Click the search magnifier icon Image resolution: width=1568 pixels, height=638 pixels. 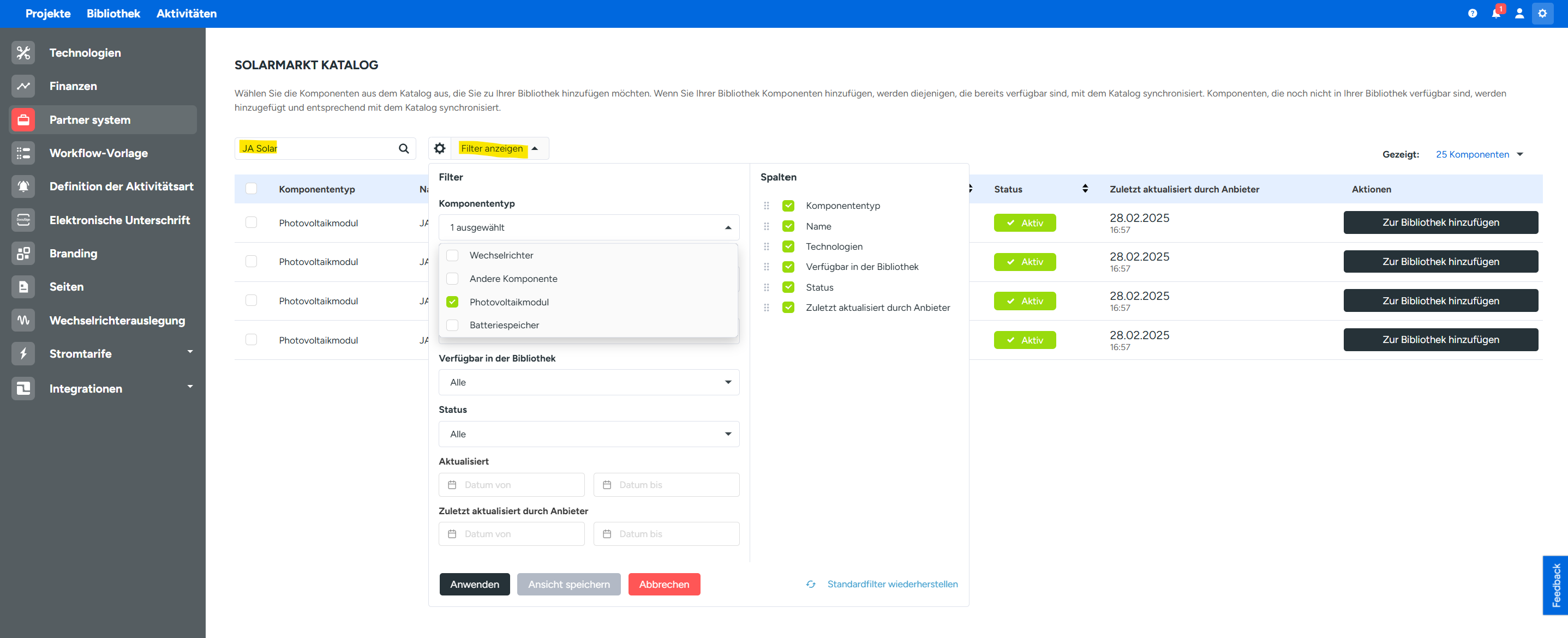click(x=404, y=148)
